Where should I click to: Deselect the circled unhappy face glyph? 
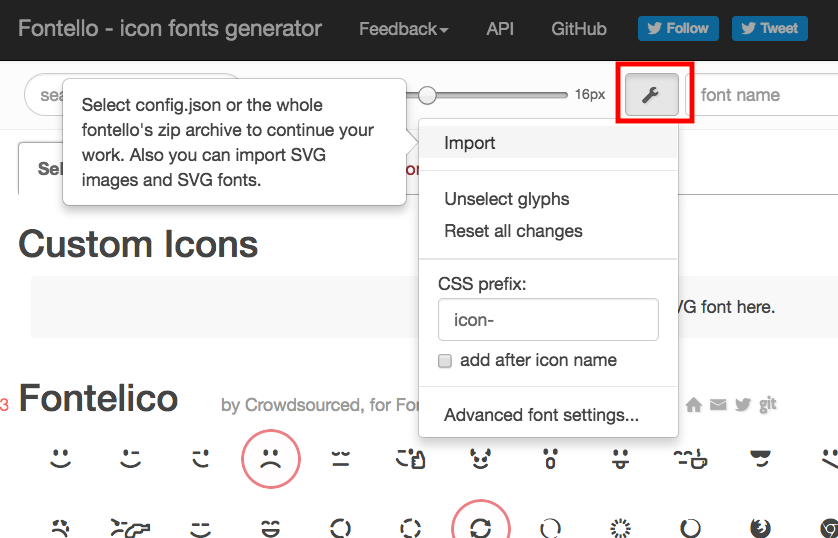[x=271, y=458]
